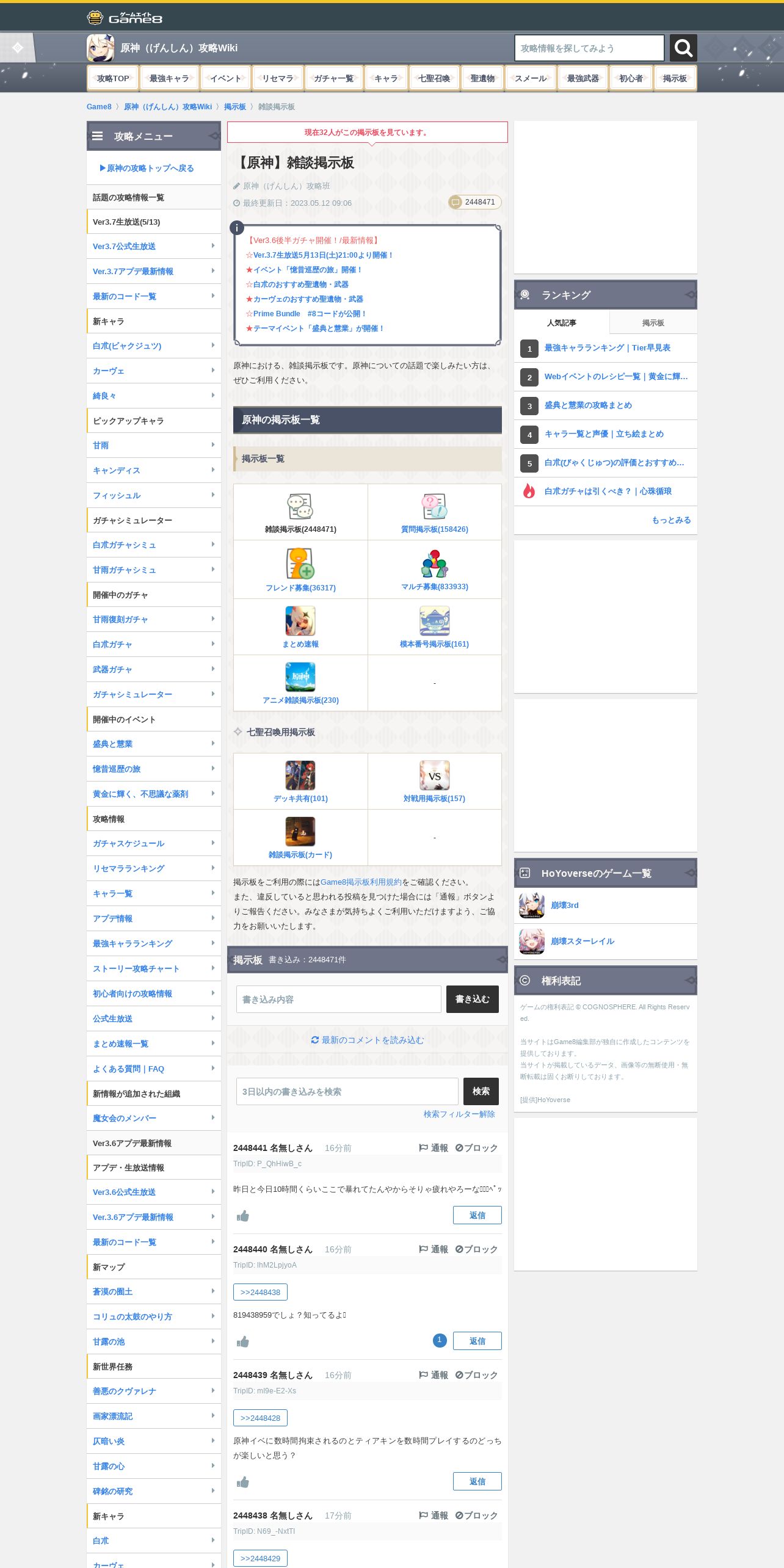784x1568 pixels.
Task: Open the キャンディス sidebar entry
Action: point(154,470)
